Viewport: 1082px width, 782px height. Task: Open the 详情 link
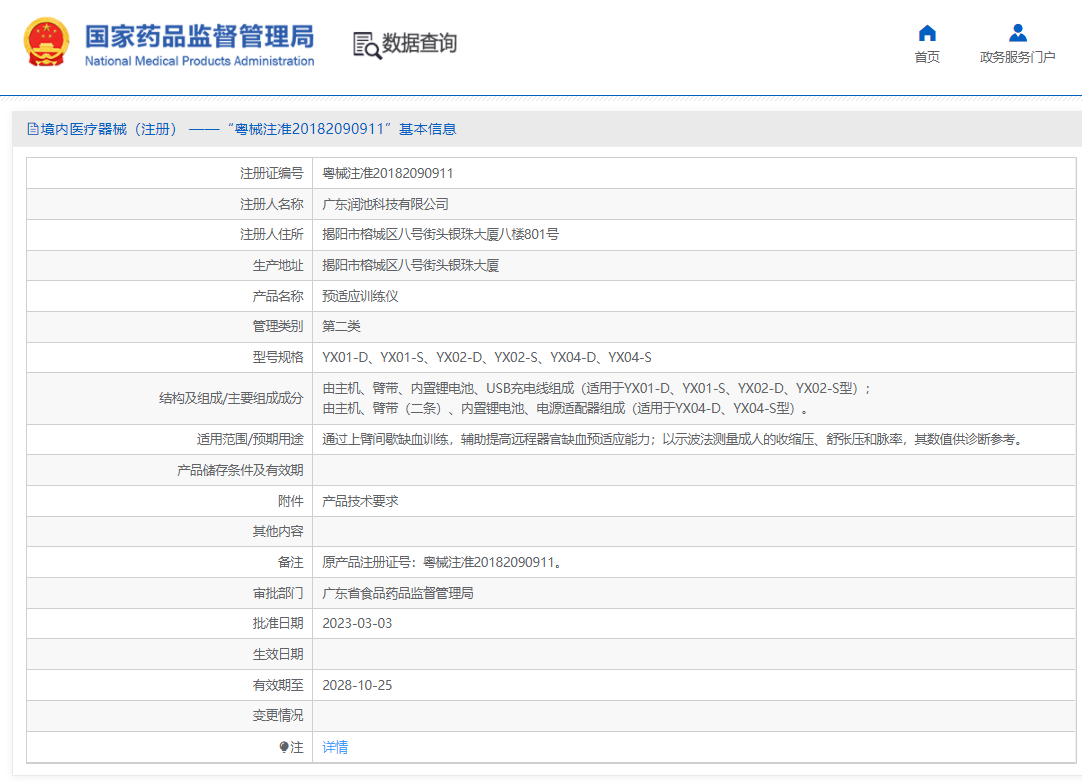coord(335,747)
